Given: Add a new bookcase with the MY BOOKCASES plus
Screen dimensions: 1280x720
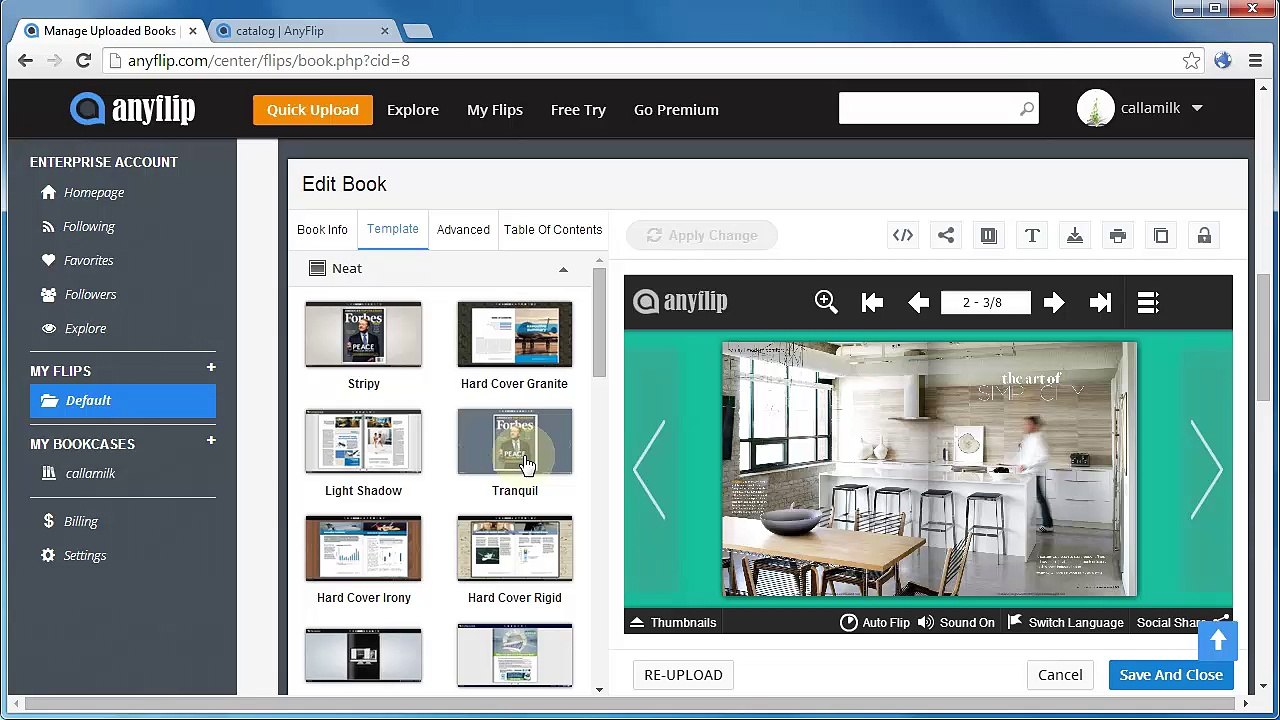Looking at the screenshot, I should click(x=211, y=441).
